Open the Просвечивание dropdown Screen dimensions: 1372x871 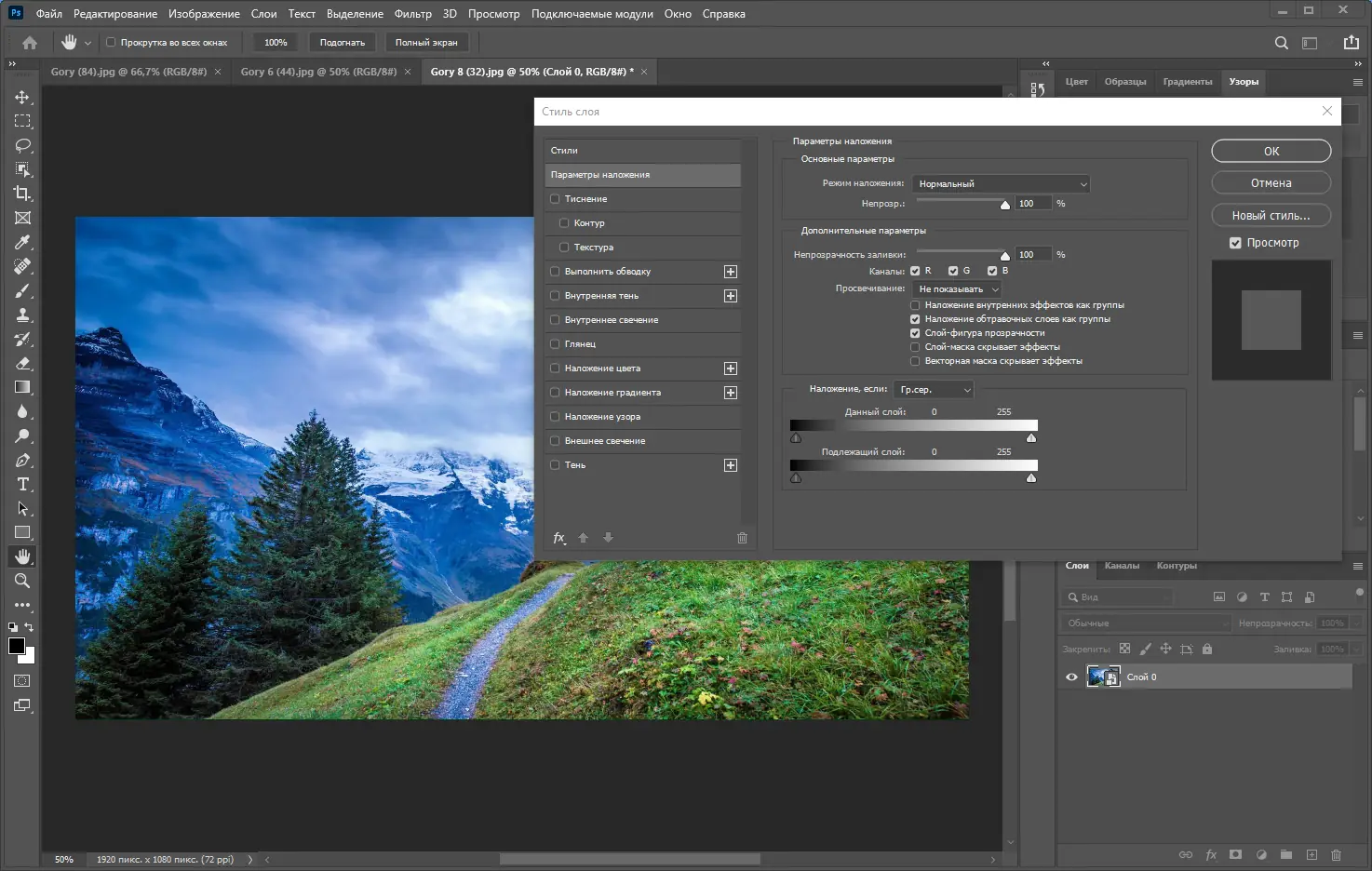click(957, 289)
